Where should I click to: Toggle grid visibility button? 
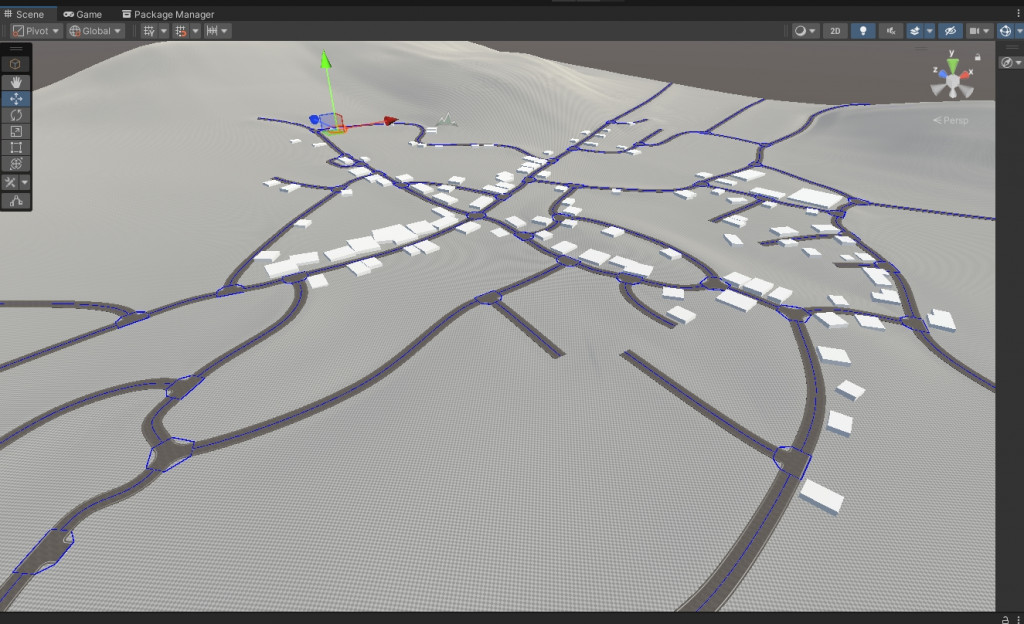[x=149, y=31]
